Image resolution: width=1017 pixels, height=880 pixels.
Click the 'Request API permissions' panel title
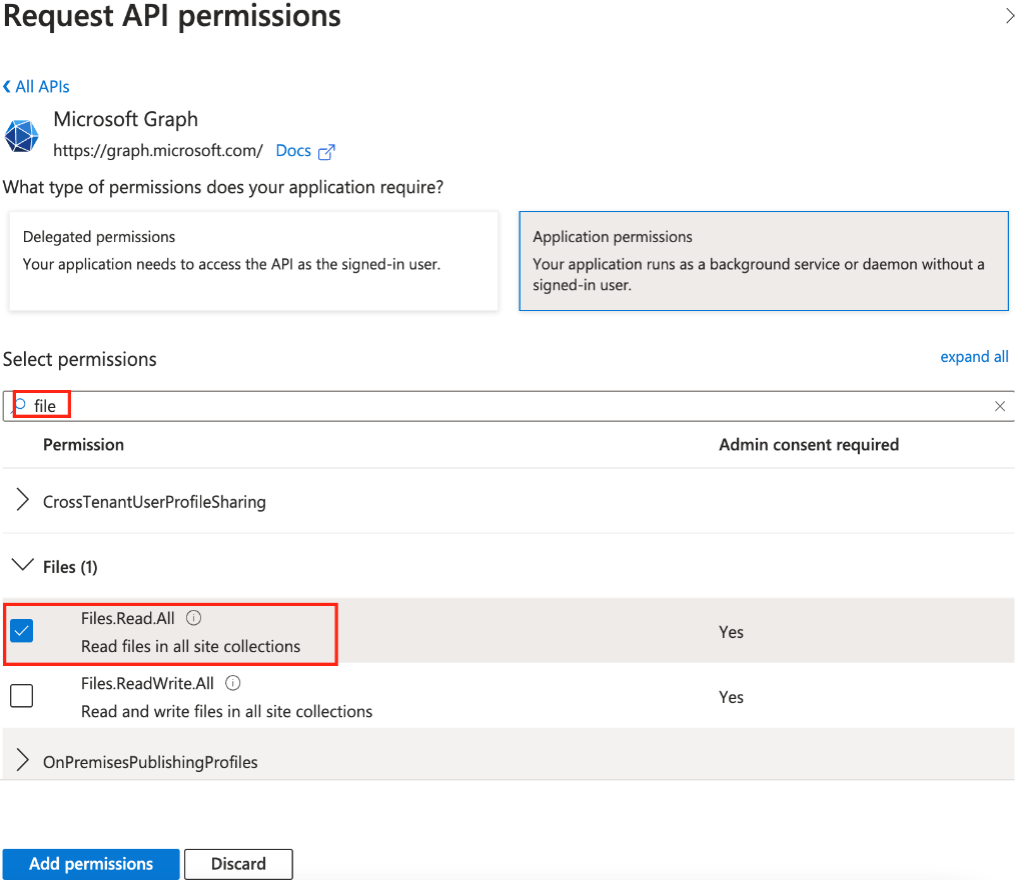pyautogui.click(x=172, y=16)
